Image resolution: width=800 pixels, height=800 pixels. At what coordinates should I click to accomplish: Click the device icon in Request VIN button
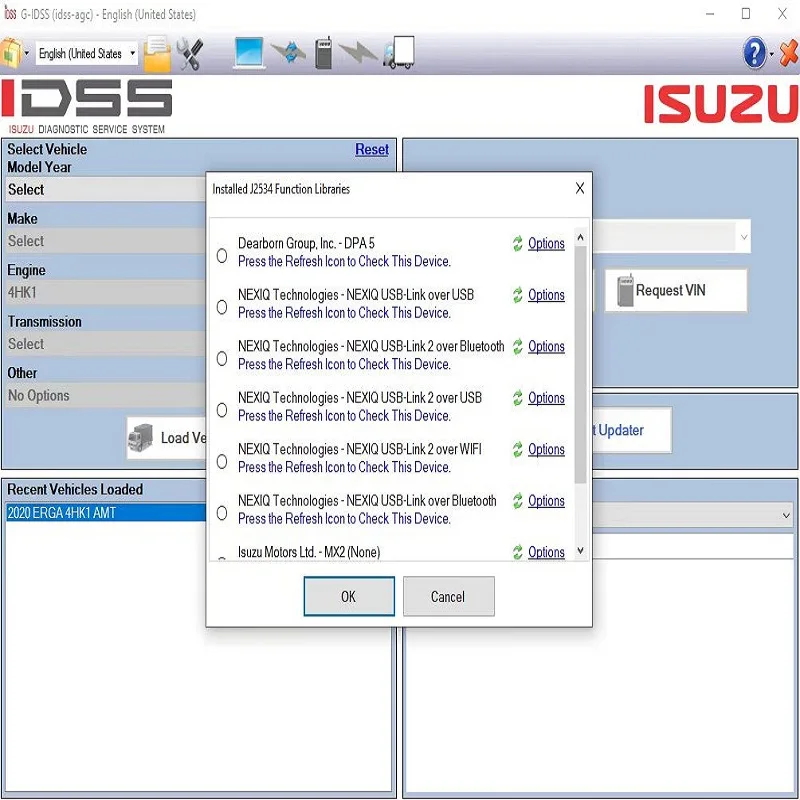coord(625,290)
